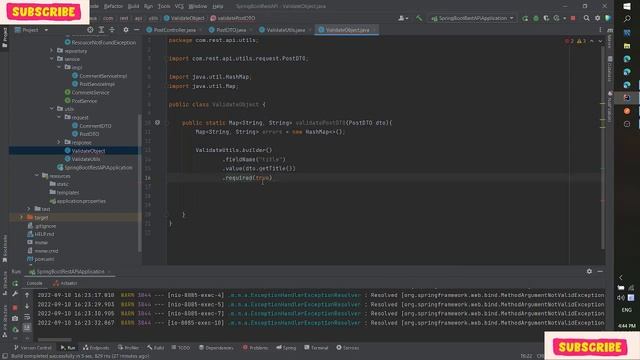Run with Coverage using the shield icon
Image resolution: width=640 pixels, height=360 pixels.
[546, 18]
